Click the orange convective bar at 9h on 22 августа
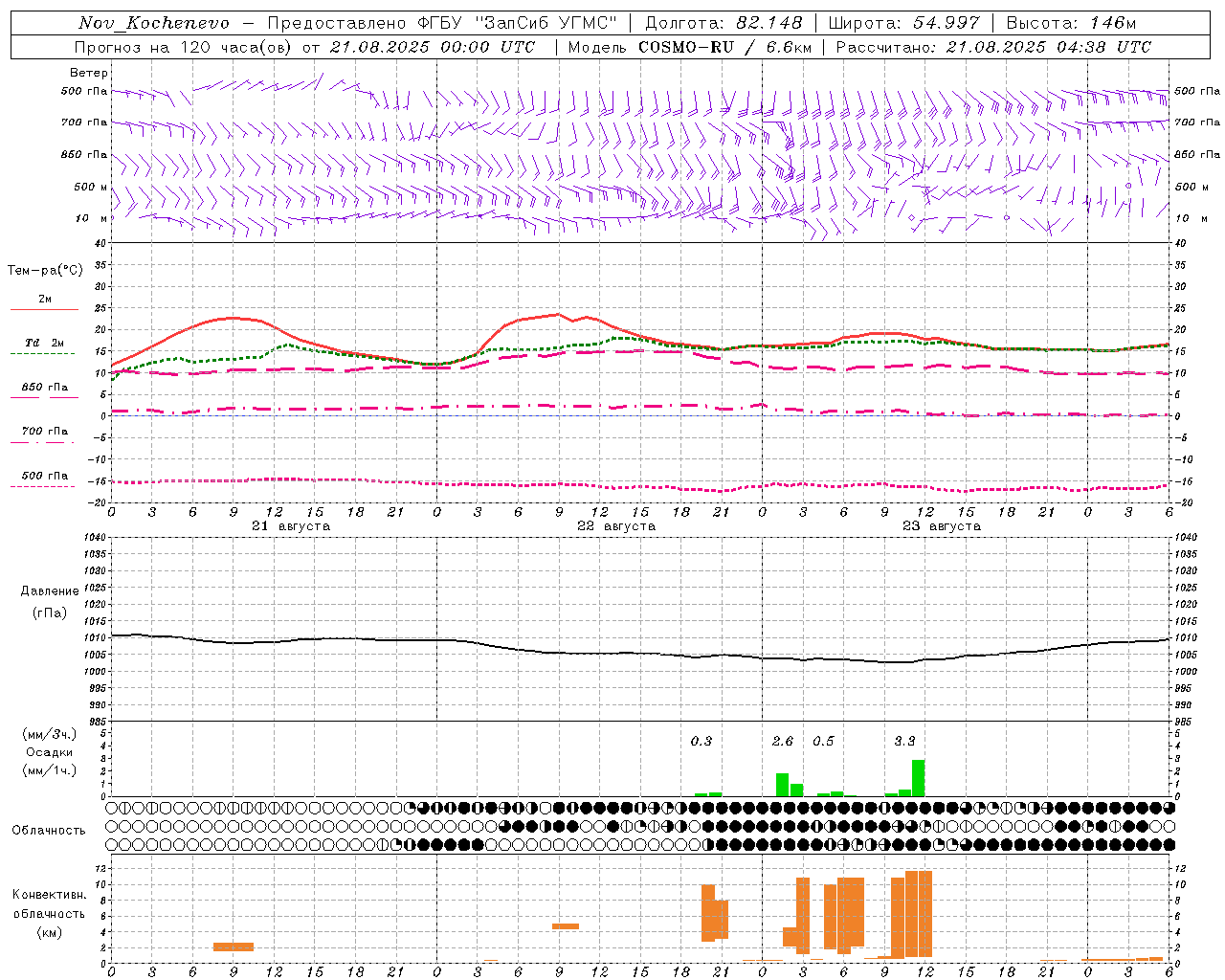 (x=566, y=926)
